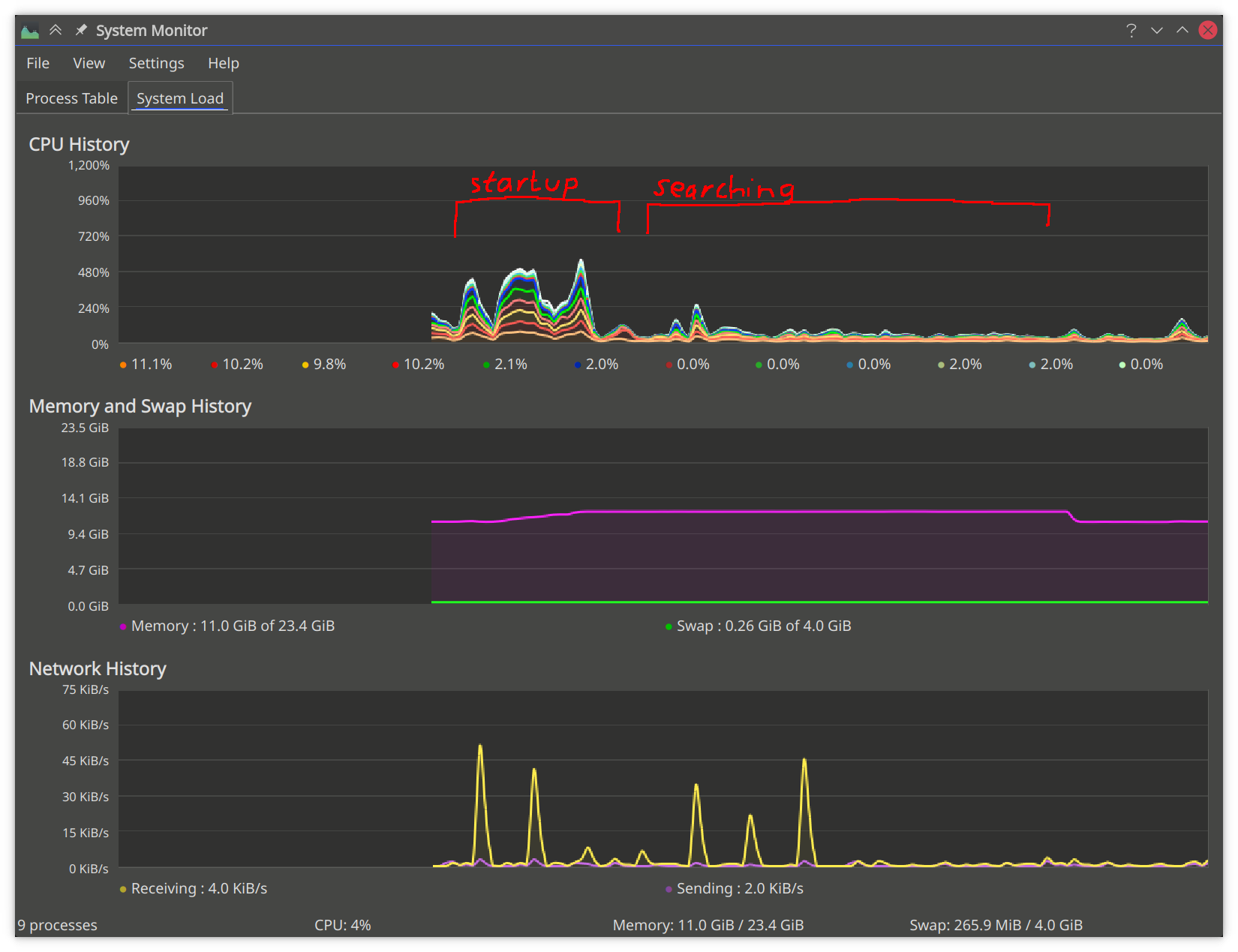Click the pin icon in the titlebar

[x=82, y=30]
